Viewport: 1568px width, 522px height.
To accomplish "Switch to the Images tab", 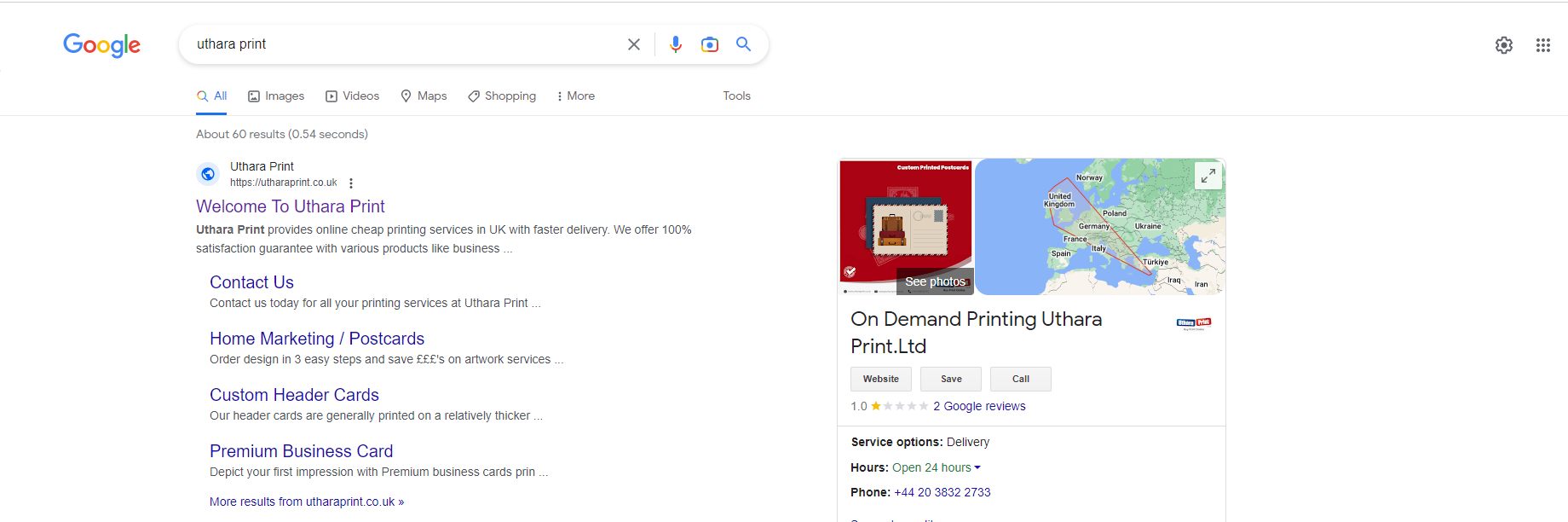I will [x=276, y=96].
